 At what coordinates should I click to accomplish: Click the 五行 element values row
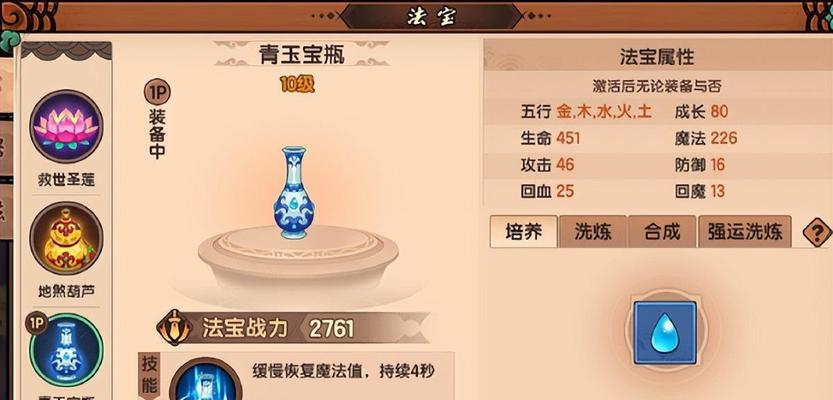(586, 112)
